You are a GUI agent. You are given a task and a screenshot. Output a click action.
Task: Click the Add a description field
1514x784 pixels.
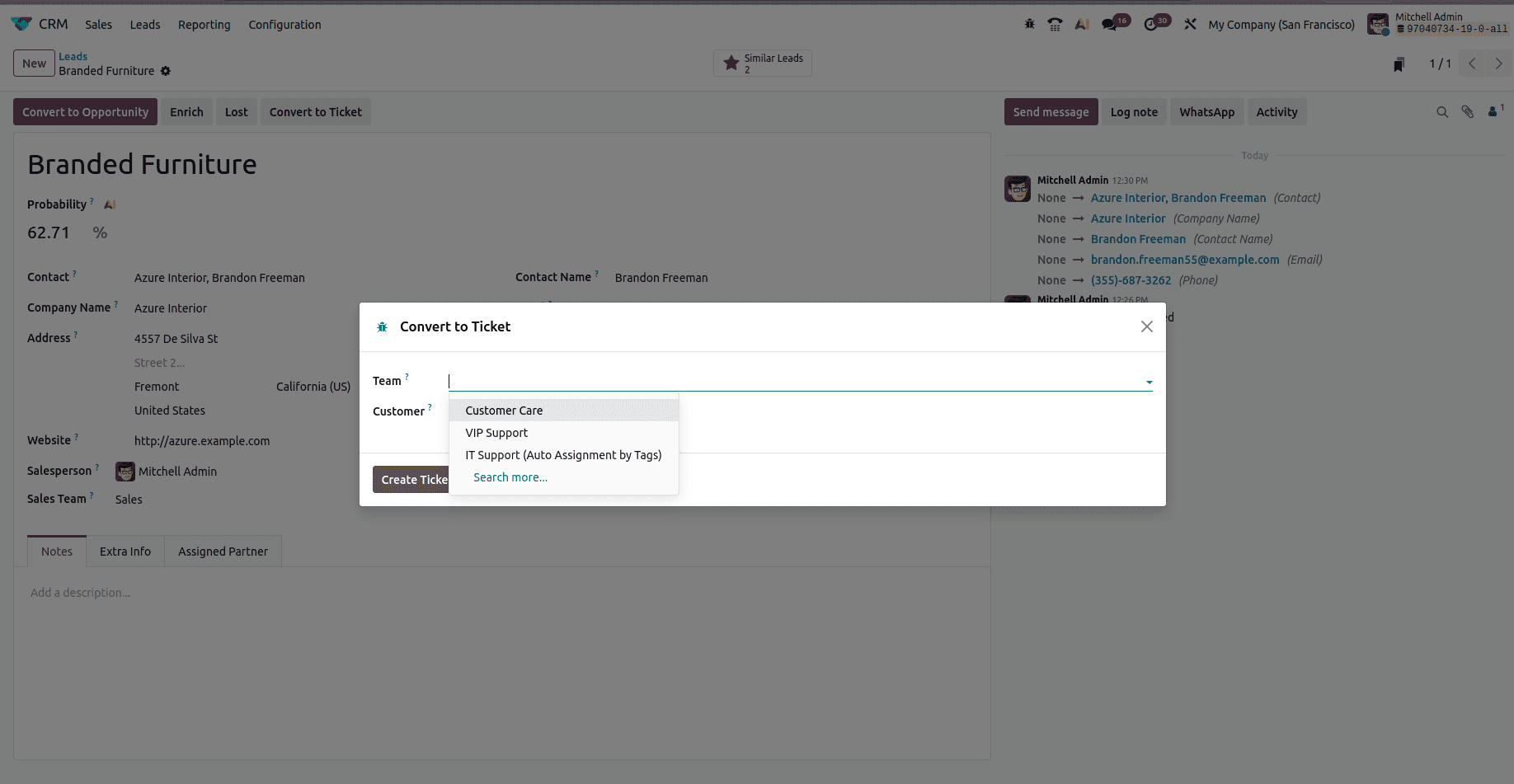coord(80,592)
